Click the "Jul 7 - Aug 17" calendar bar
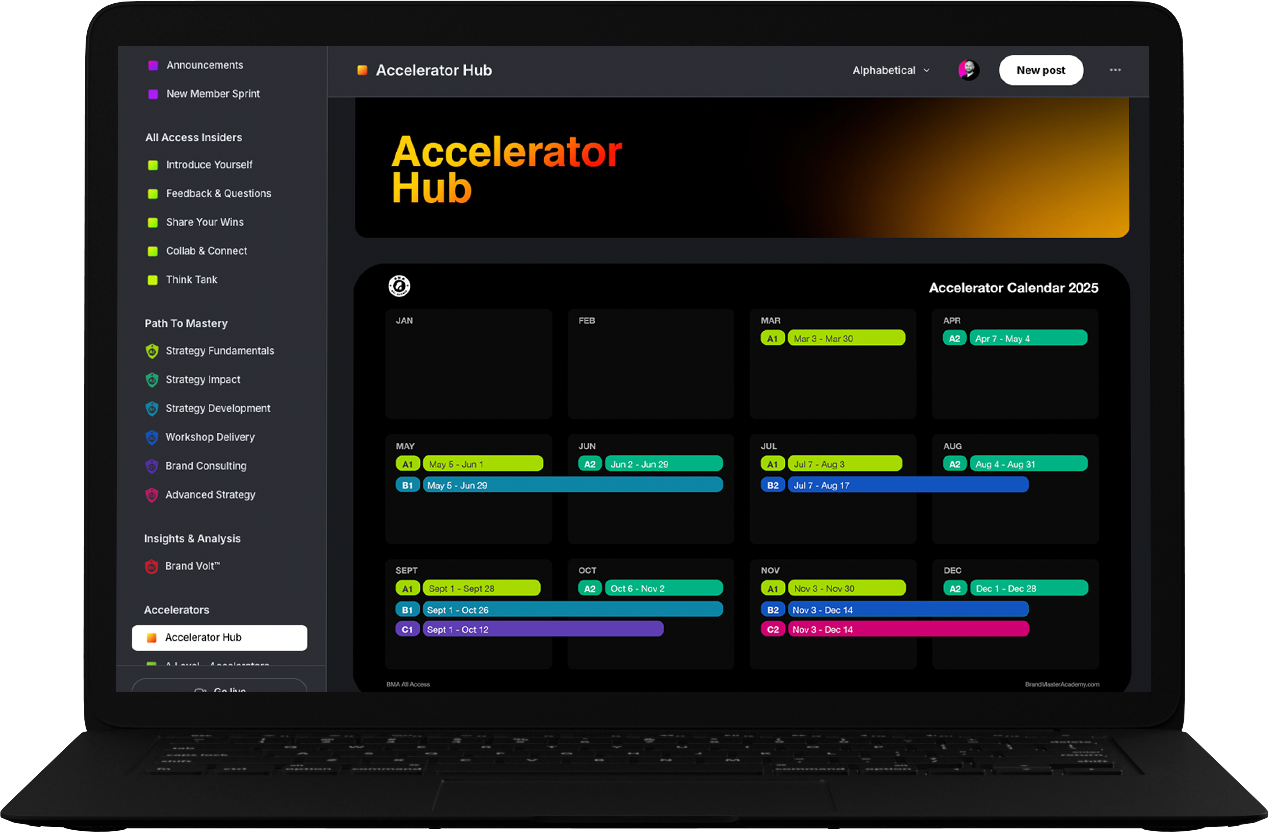 click(x=908, y=484)
